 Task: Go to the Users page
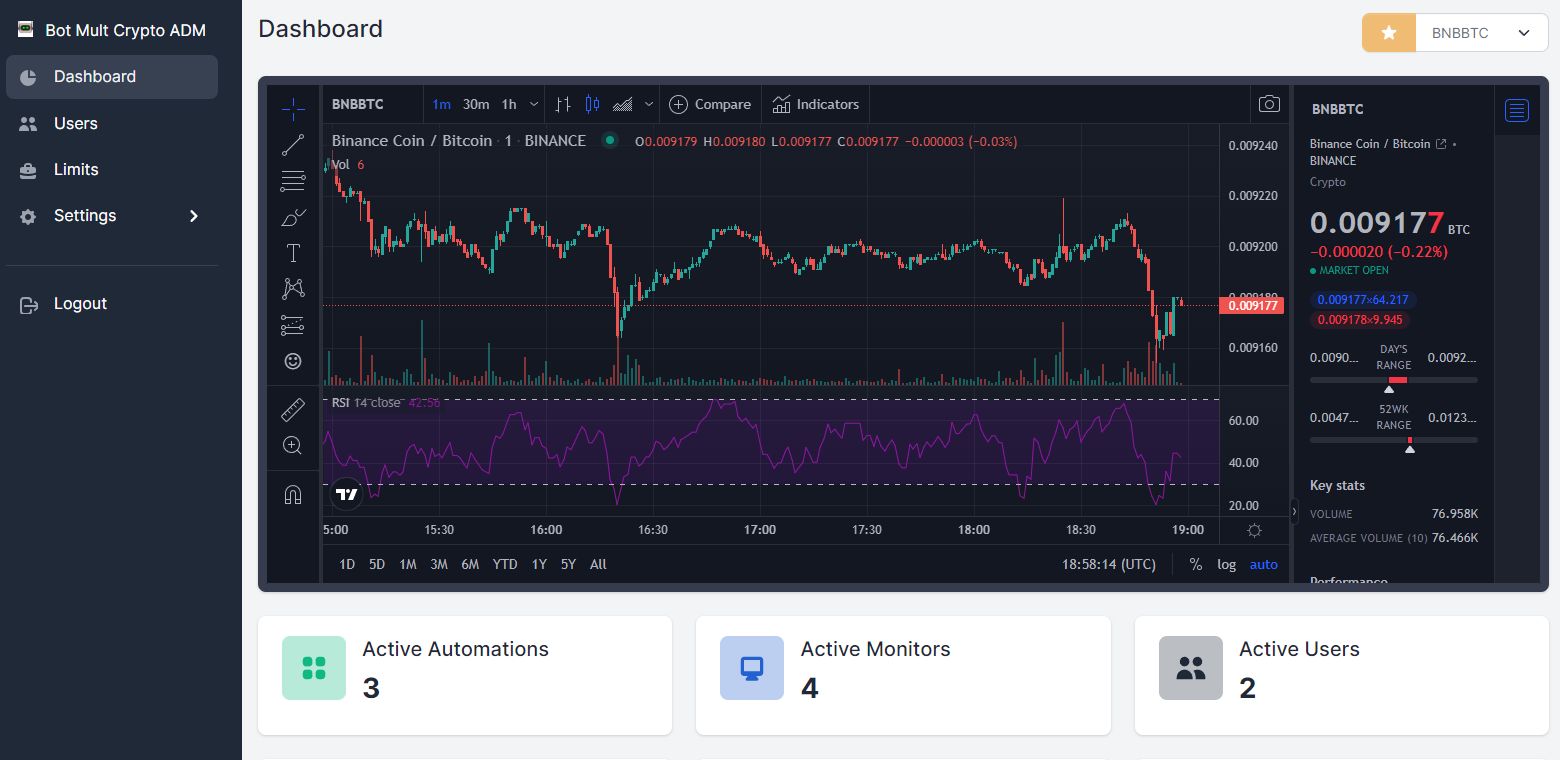(x=112, y=124)
